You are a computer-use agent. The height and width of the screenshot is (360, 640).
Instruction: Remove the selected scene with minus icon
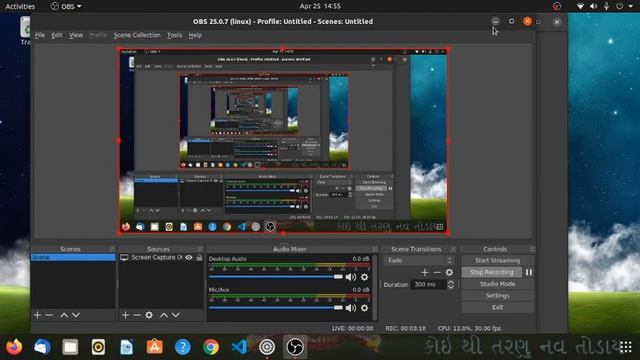click(49, 315)
